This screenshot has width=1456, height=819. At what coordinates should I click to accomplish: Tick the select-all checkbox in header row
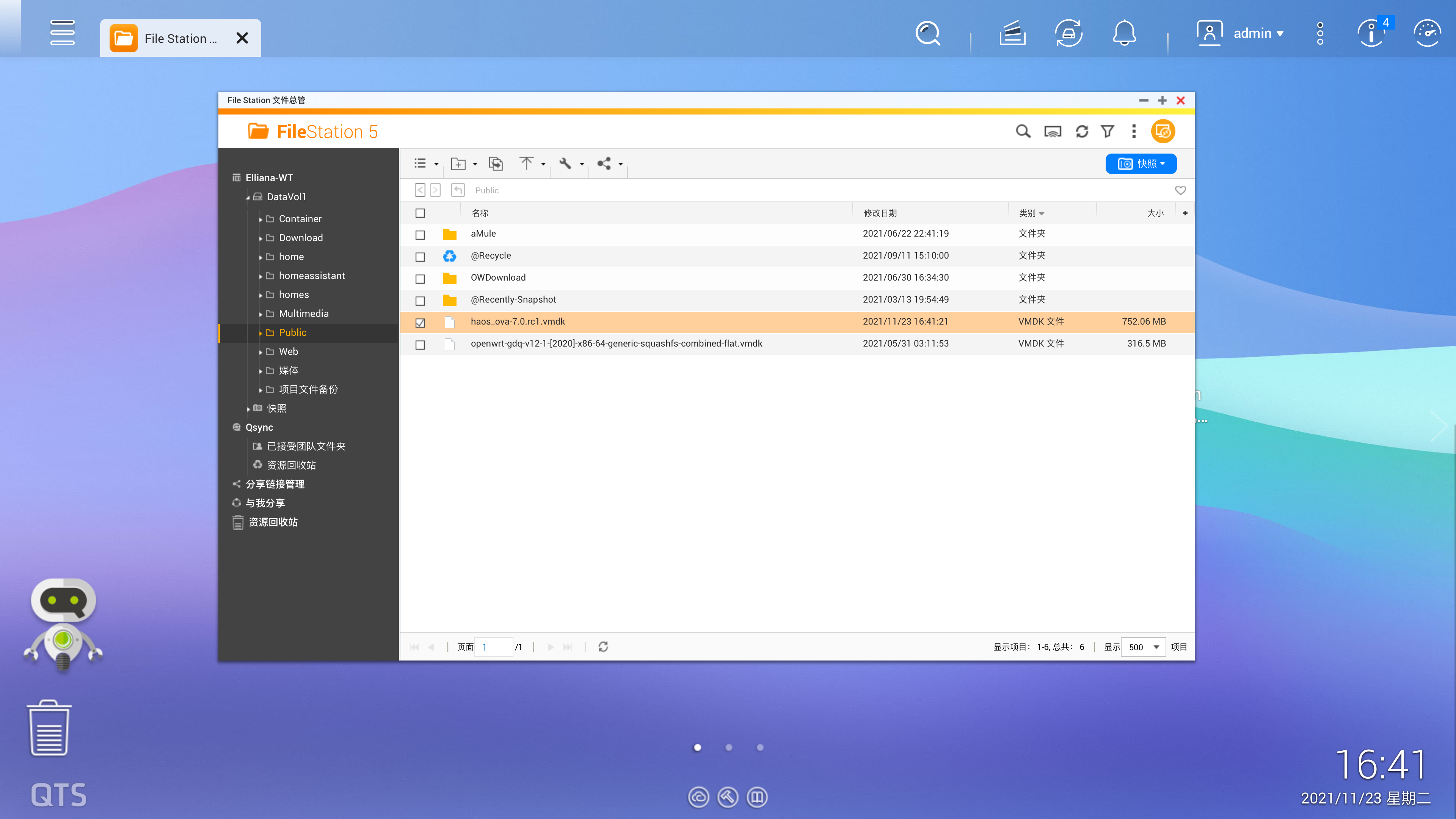point(420,213)
